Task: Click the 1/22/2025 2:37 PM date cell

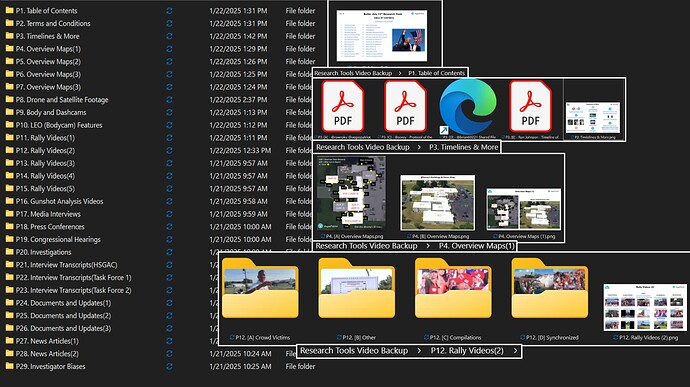Action: click(x=238, y=100)
